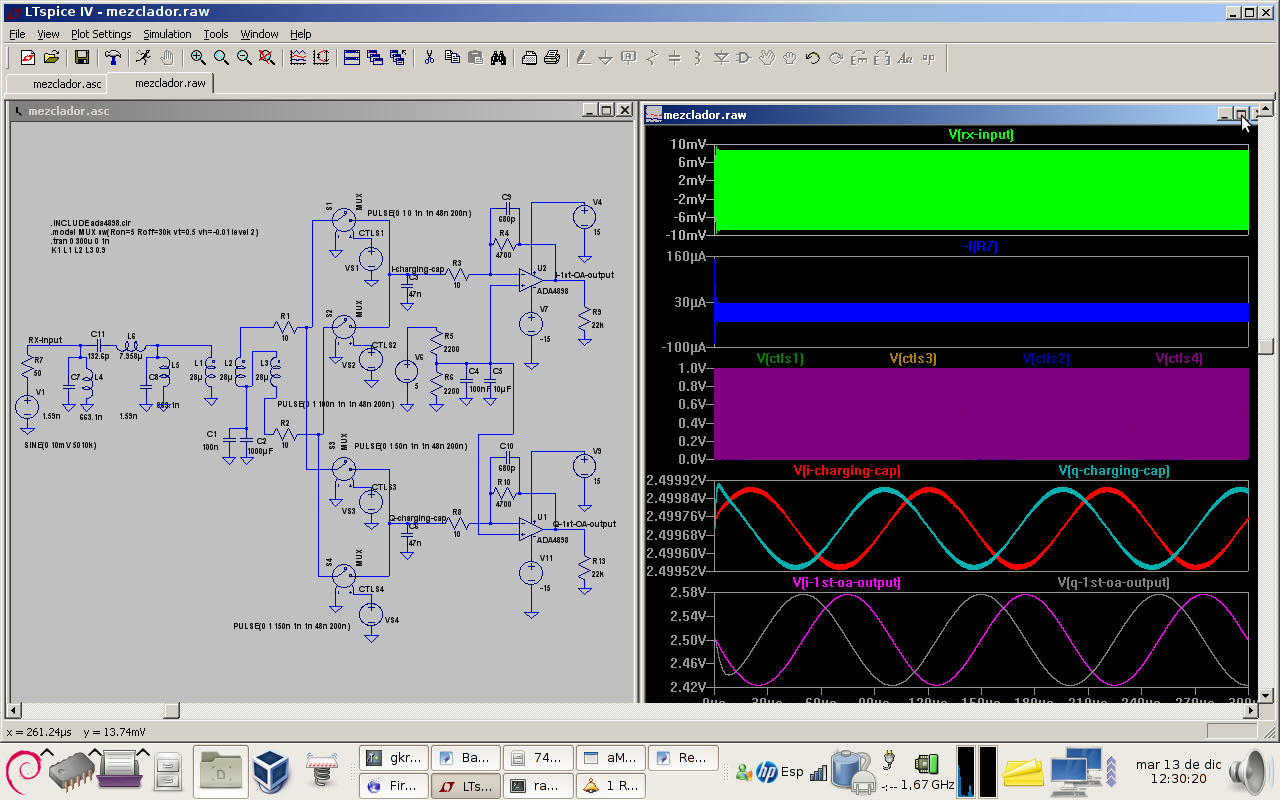Click the Tile Windows toolbar icon
1280x800 pixels.
point(351,58)
